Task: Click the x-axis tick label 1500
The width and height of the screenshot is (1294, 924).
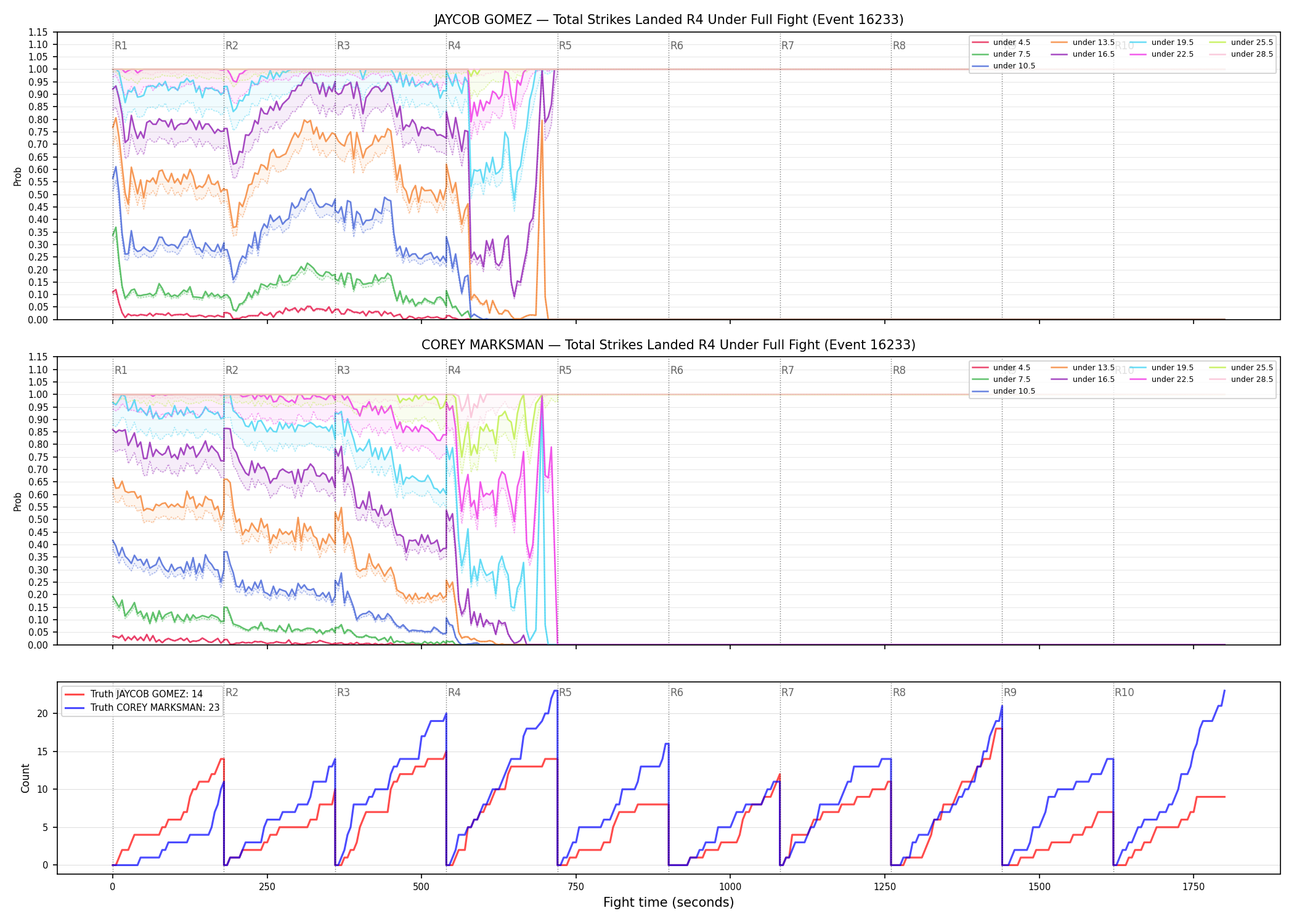Action: pyautogui.click(x=1040, y=887)
